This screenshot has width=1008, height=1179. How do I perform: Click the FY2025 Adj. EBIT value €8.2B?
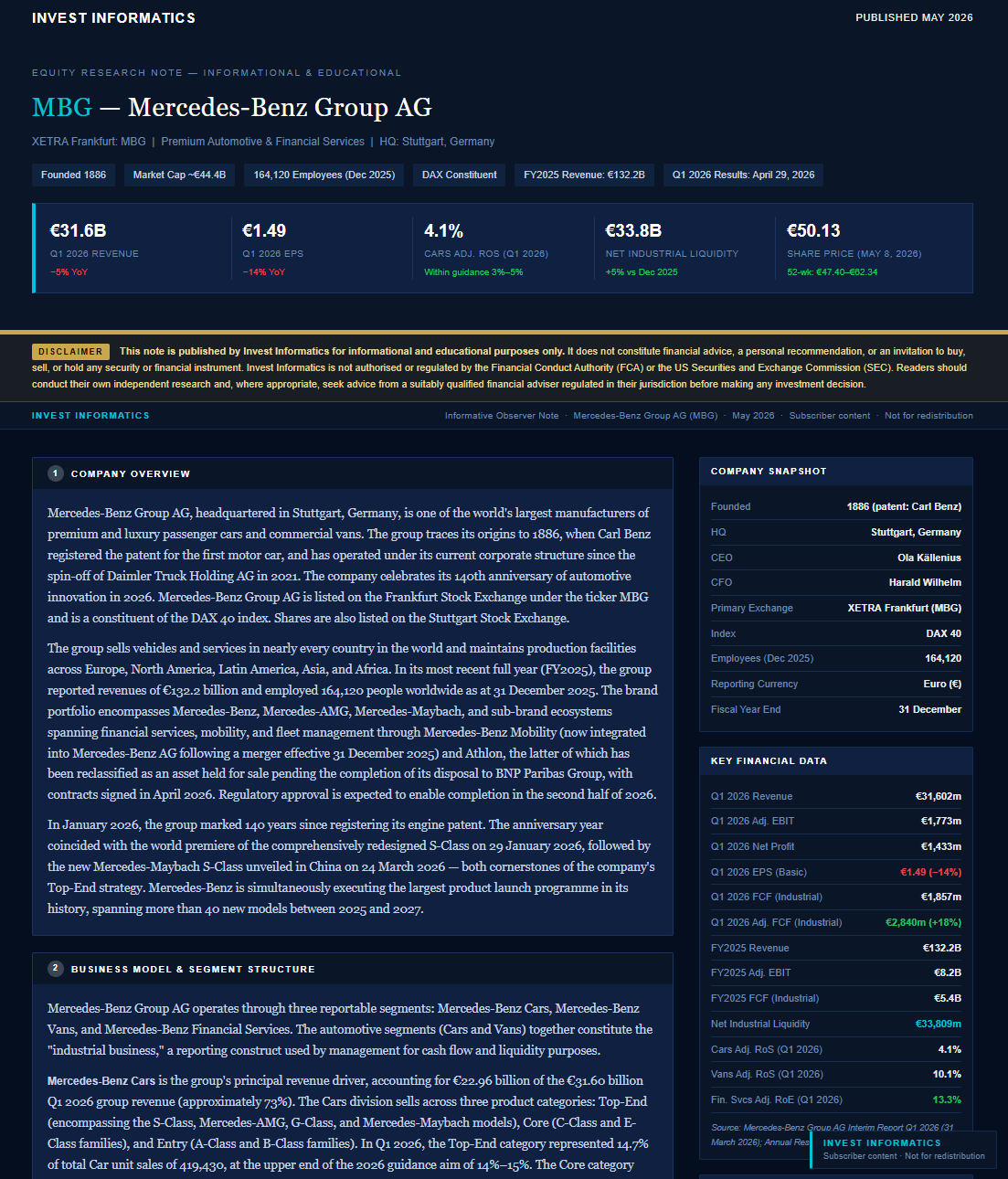[948, 972]
